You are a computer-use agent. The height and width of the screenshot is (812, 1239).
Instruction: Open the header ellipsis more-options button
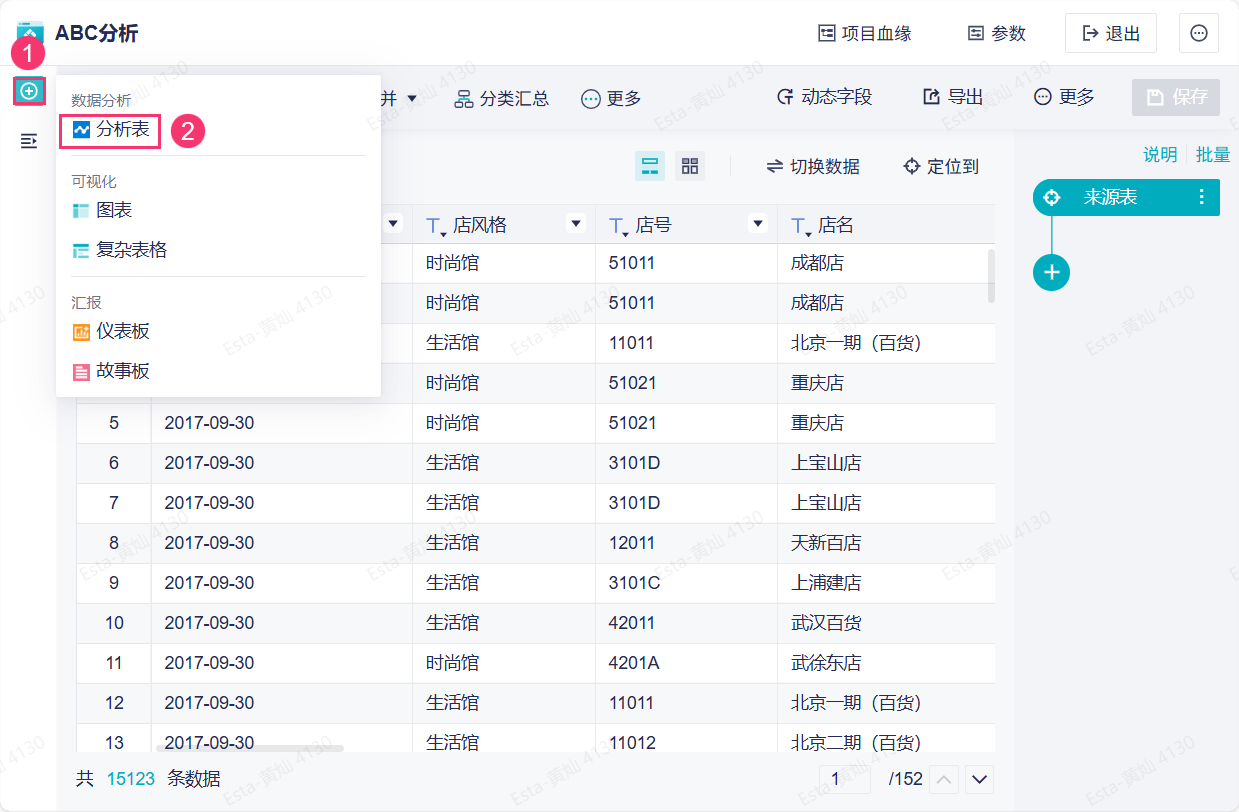click(x=1199, y=33)
